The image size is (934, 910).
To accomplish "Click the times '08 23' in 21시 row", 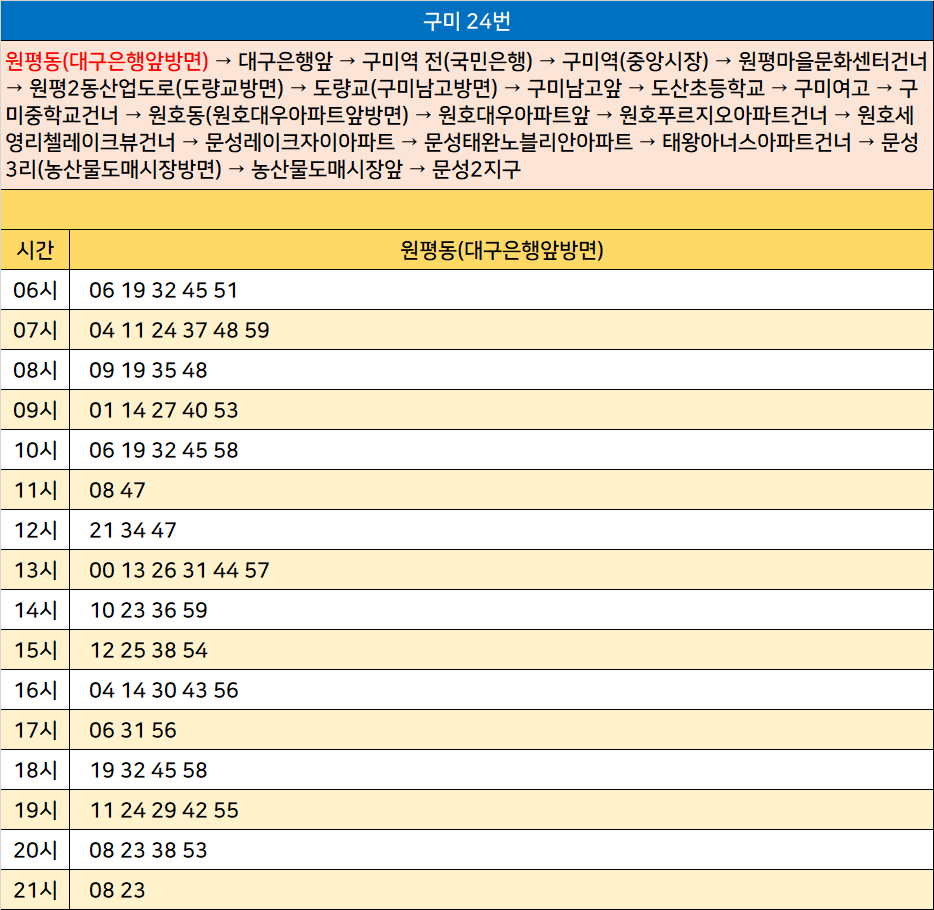I will (117, 890).
